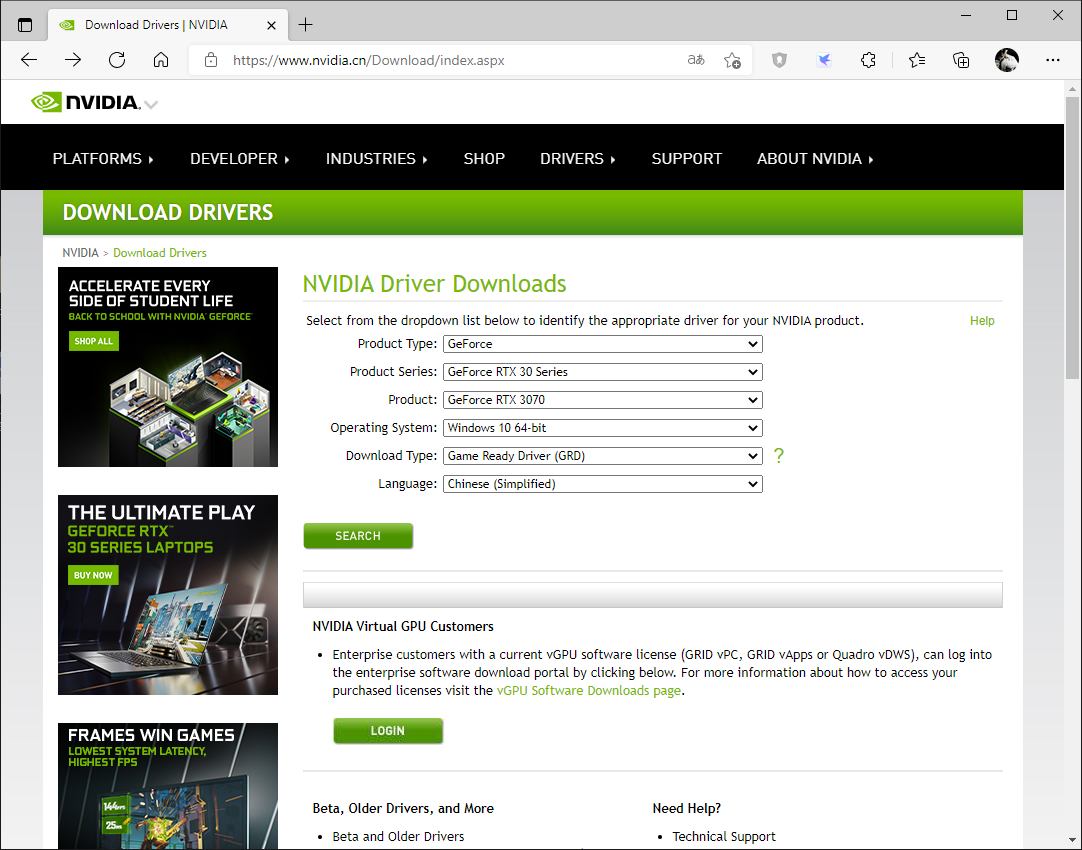Click the browser back arrow
Screen dimensions: 1082x850
point(29,60)
